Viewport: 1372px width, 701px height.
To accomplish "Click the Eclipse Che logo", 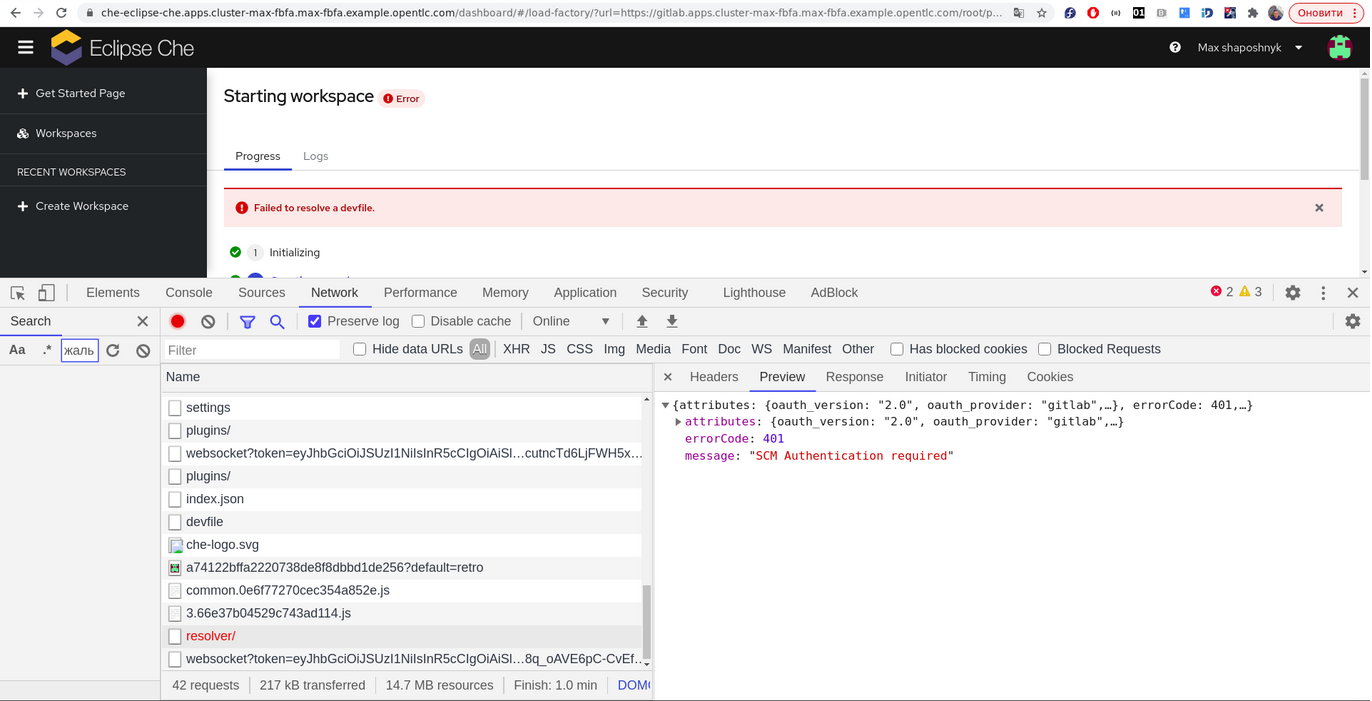I will tap(123, 48).
